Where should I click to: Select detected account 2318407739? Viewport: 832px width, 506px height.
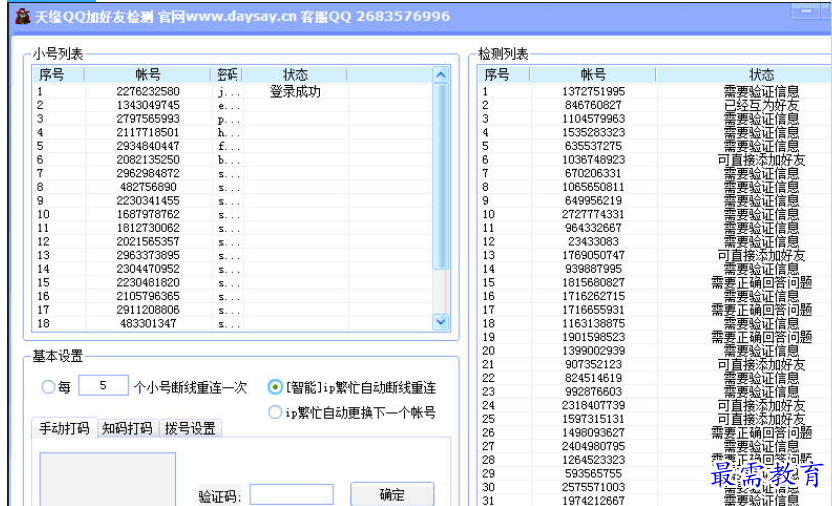coord(593,405)
